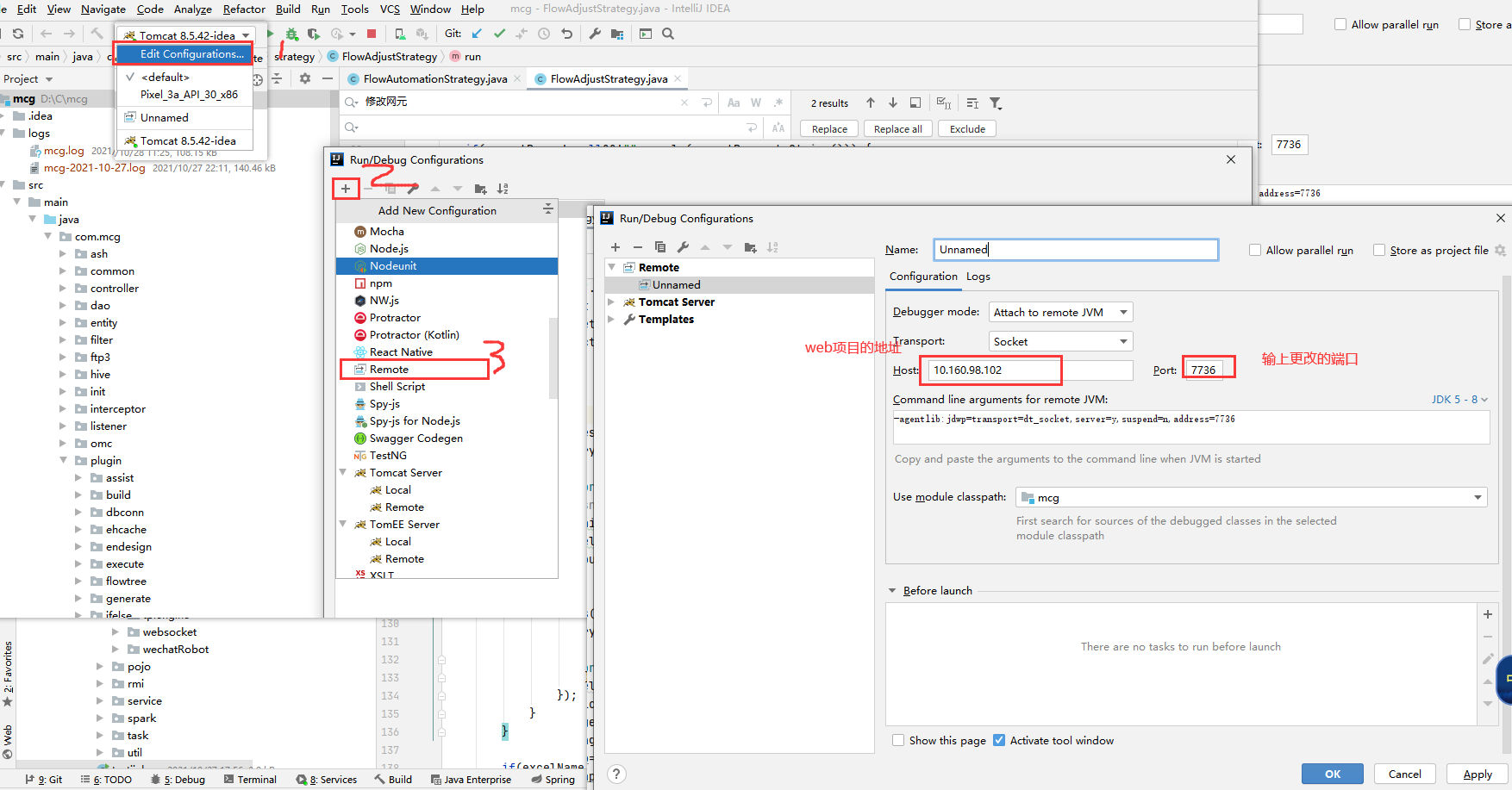Open Settings via toolbar wrench icon

(x=595, y=34)
